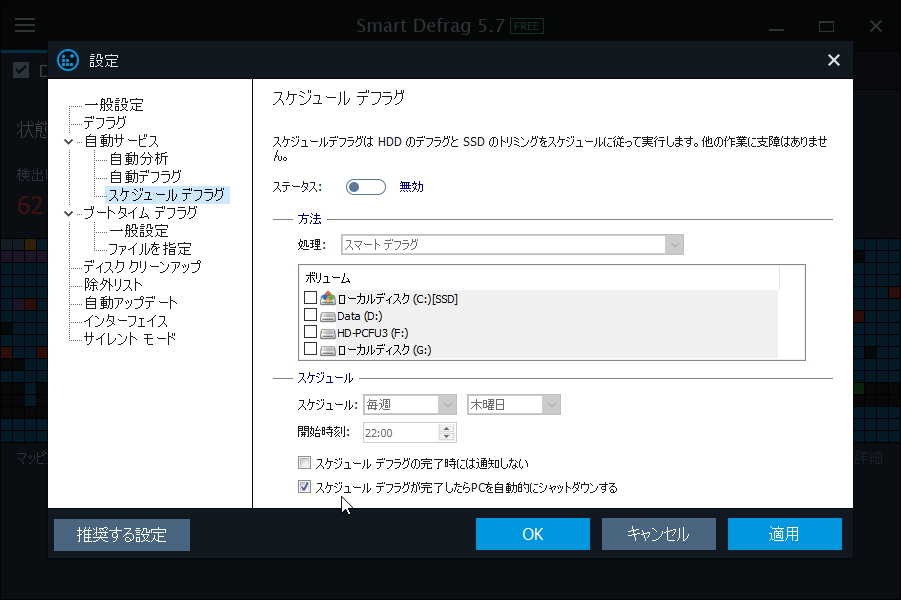
Task: Click the FREE badge next to Smart Defrag 5.7
Action: tap(528, 25)
